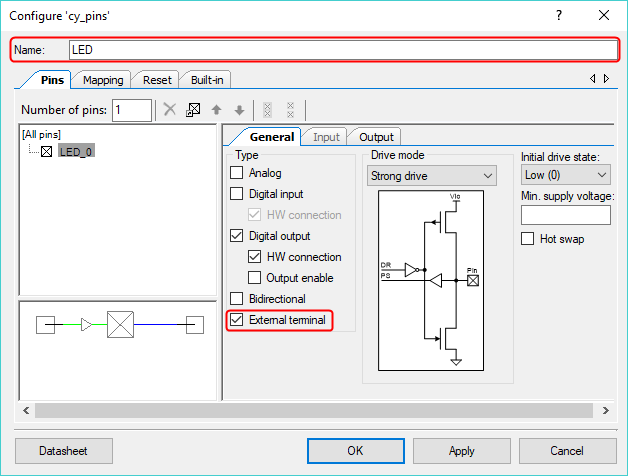This screenshot has height=476, width=628.
Task: Open the Output sub-tab
Action: coord(376,137)
